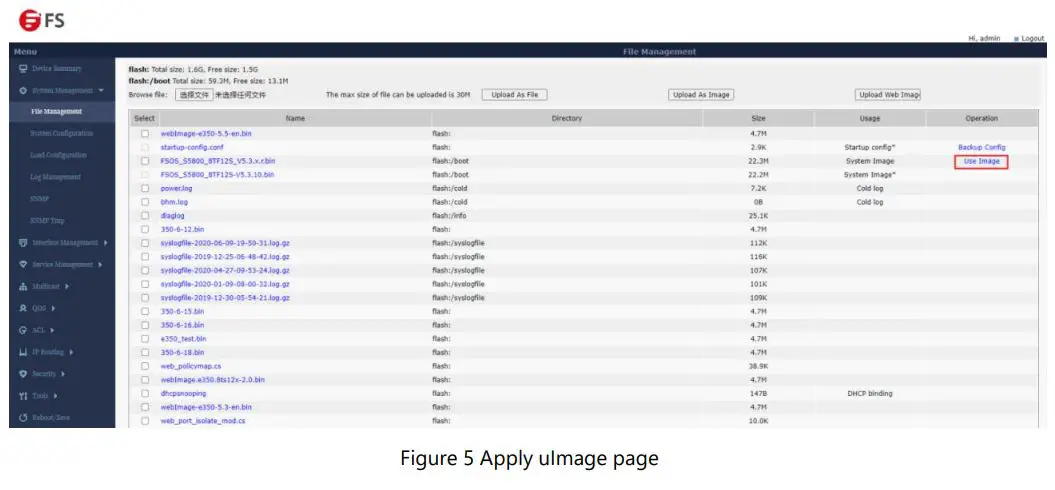The image size is (1055, 490).
Task: Click the Upload Web Image button
Action: point(888,95)
